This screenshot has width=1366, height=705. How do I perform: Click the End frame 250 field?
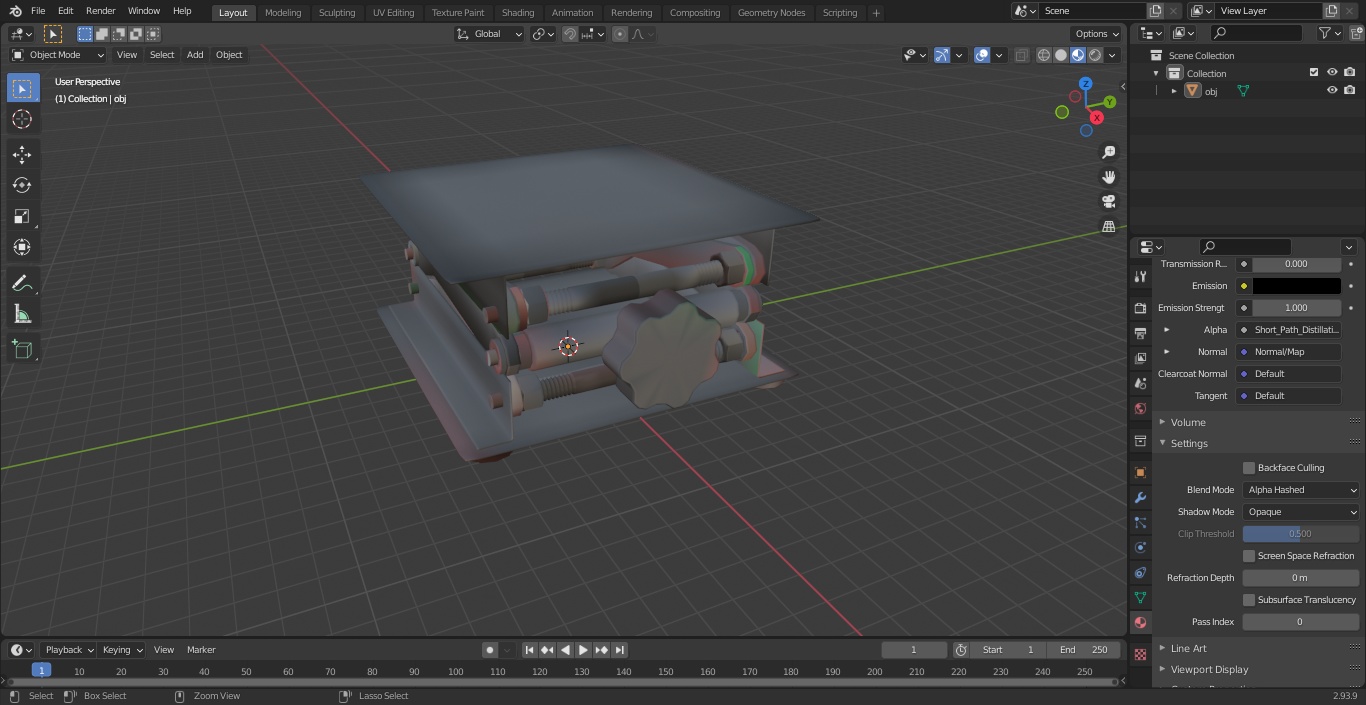(x=1084, y=650)
